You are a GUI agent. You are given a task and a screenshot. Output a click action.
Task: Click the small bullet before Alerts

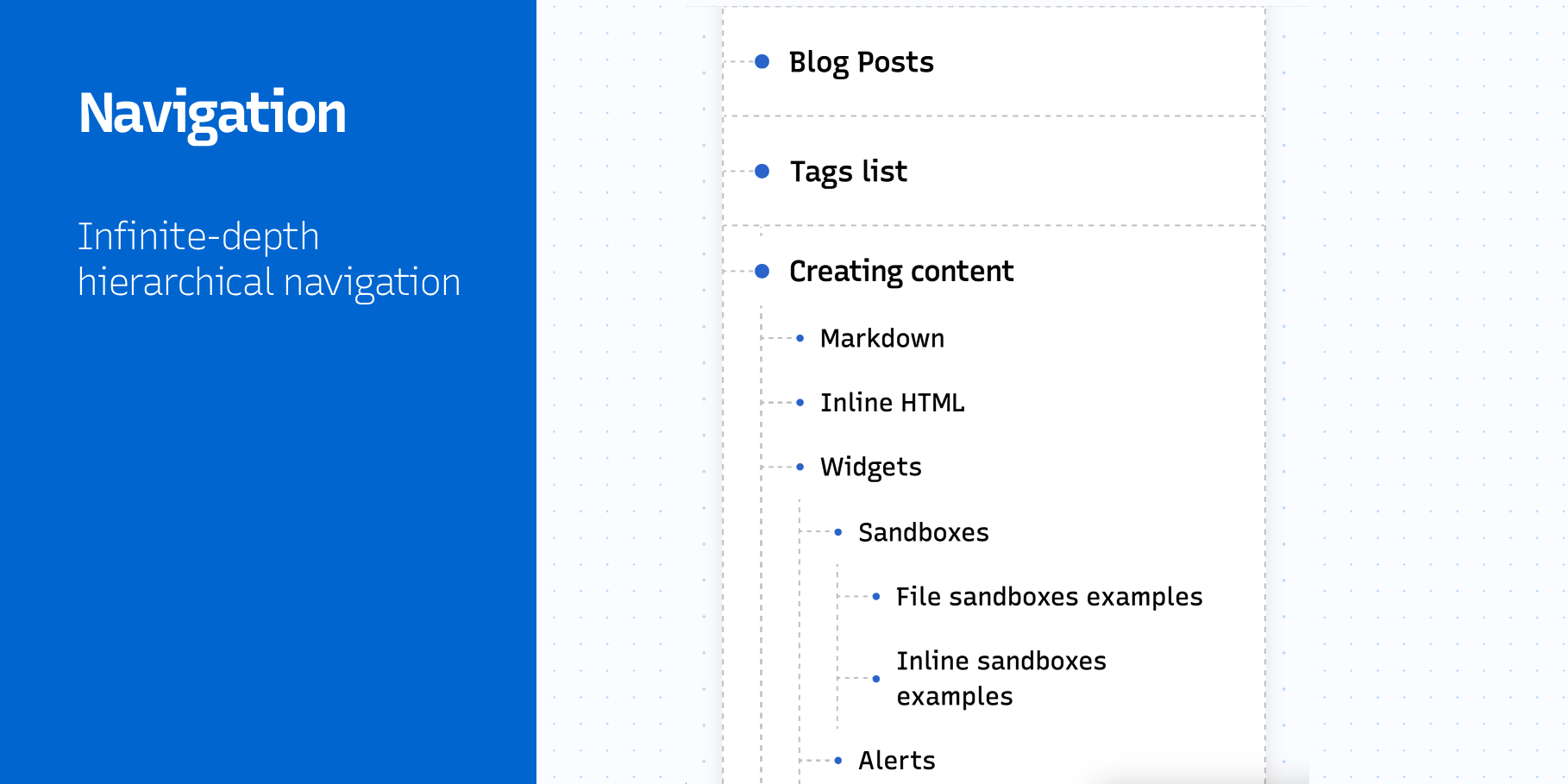[838, 761]
